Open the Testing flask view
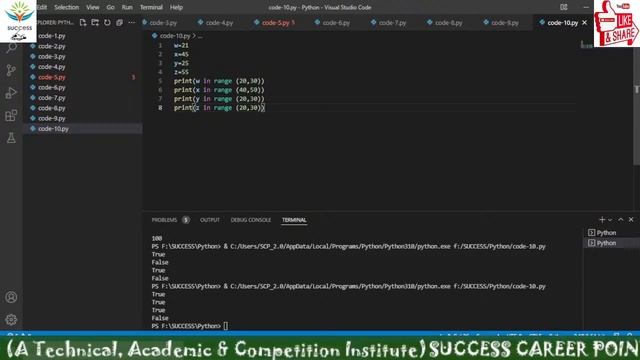The width and height of the screenshot is (640, 360). click(x=11, y=138)
